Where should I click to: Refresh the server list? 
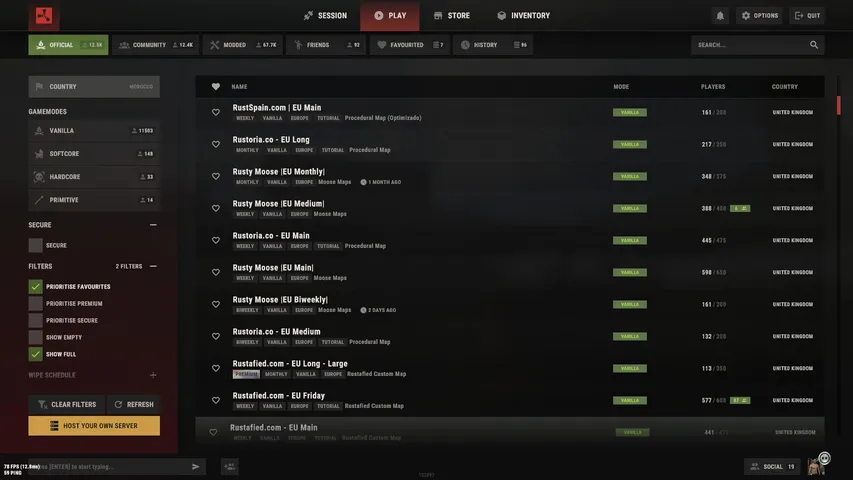coord(134,404)
